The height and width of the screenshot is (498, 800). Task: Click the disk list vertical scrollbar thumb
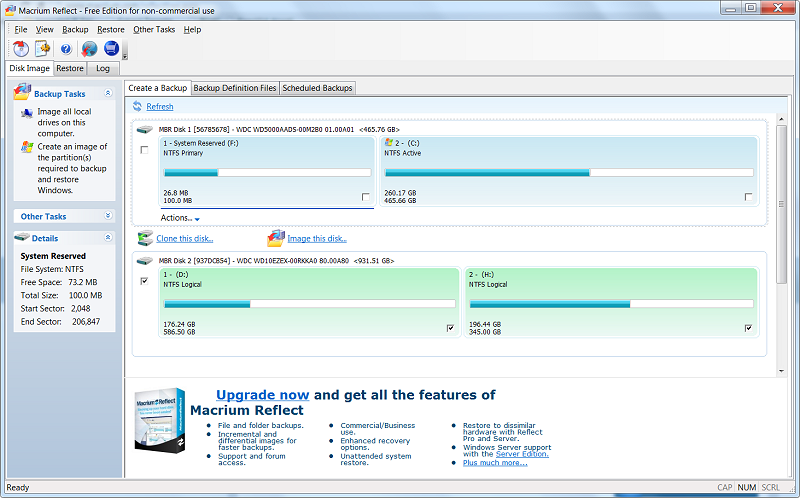click(x=781, y=204)
